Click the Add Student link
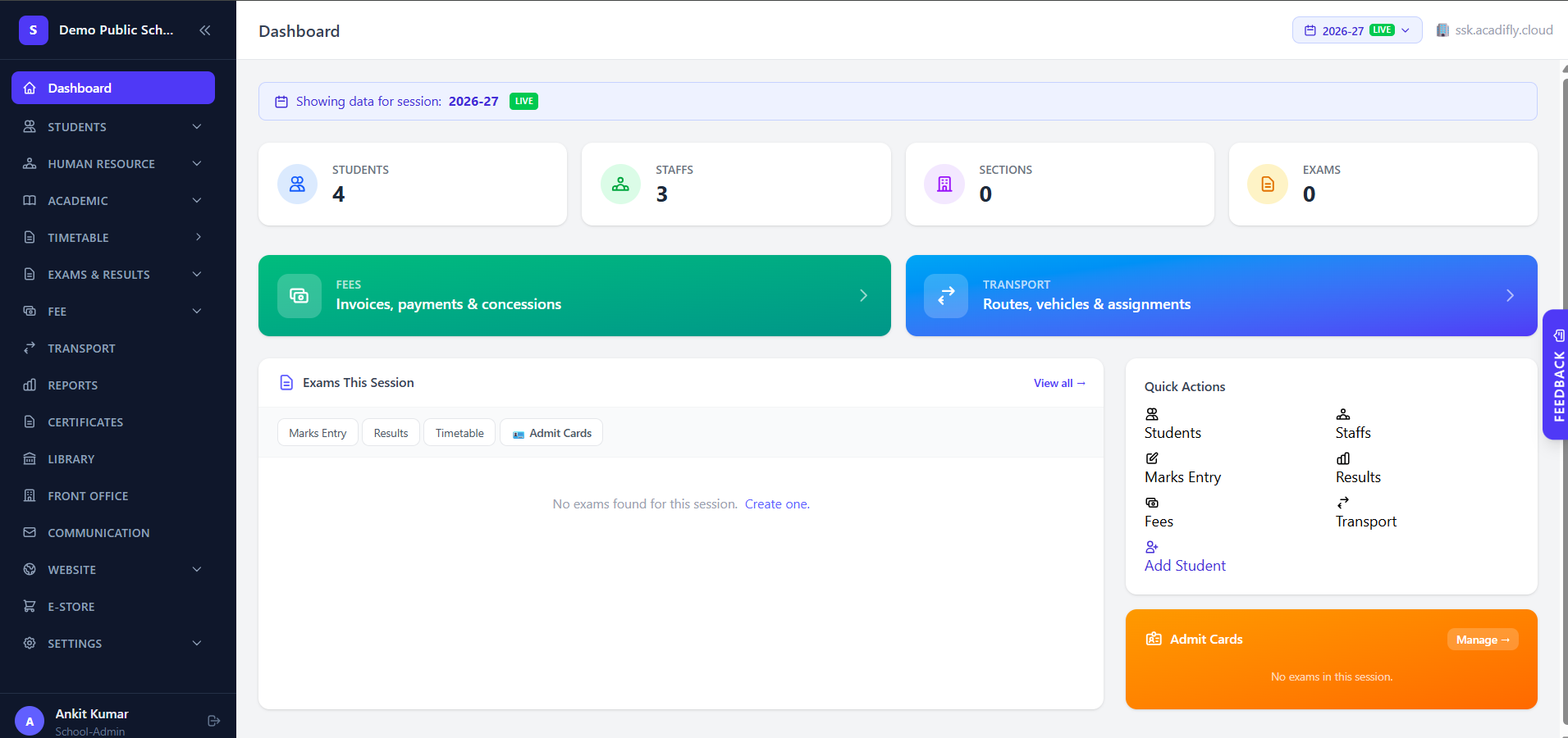Image resolution: width=1568 pixels, height=738 pixels. coord(1185,566)
